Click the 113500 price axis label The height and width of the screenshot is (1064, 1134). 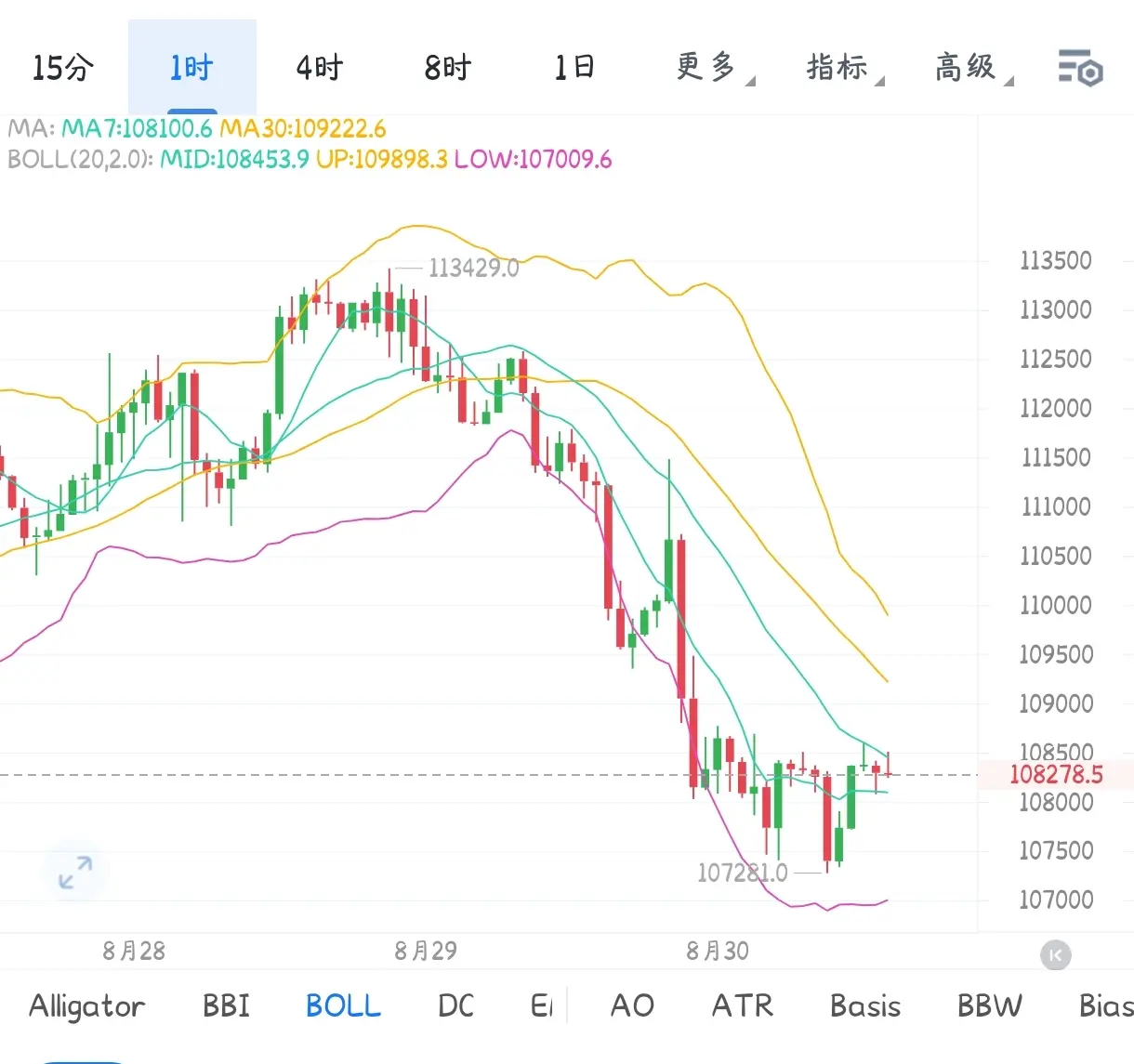1055,260
